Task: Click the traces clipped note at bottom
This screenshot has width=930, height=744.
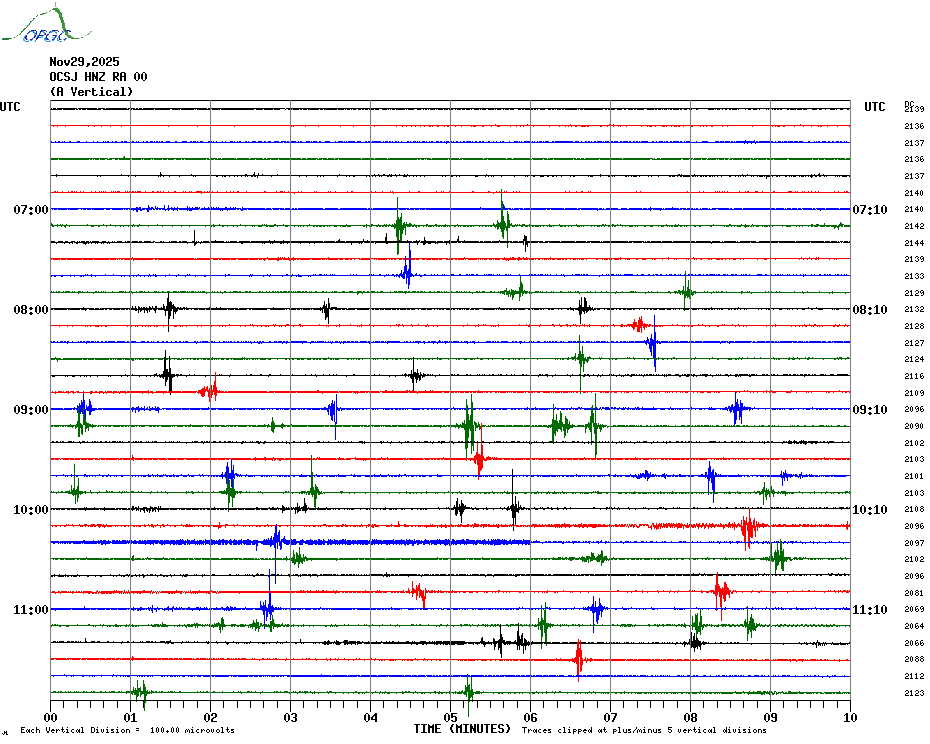Action: pyautogui.click(x=644, y=731)
